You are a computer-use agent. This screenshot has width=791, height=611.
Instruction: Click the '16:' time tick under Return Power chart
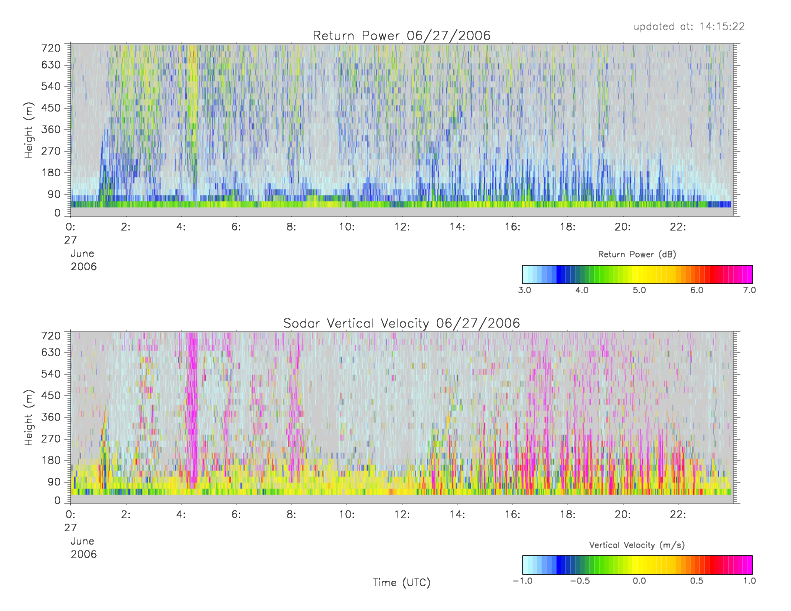click(513, 227)
